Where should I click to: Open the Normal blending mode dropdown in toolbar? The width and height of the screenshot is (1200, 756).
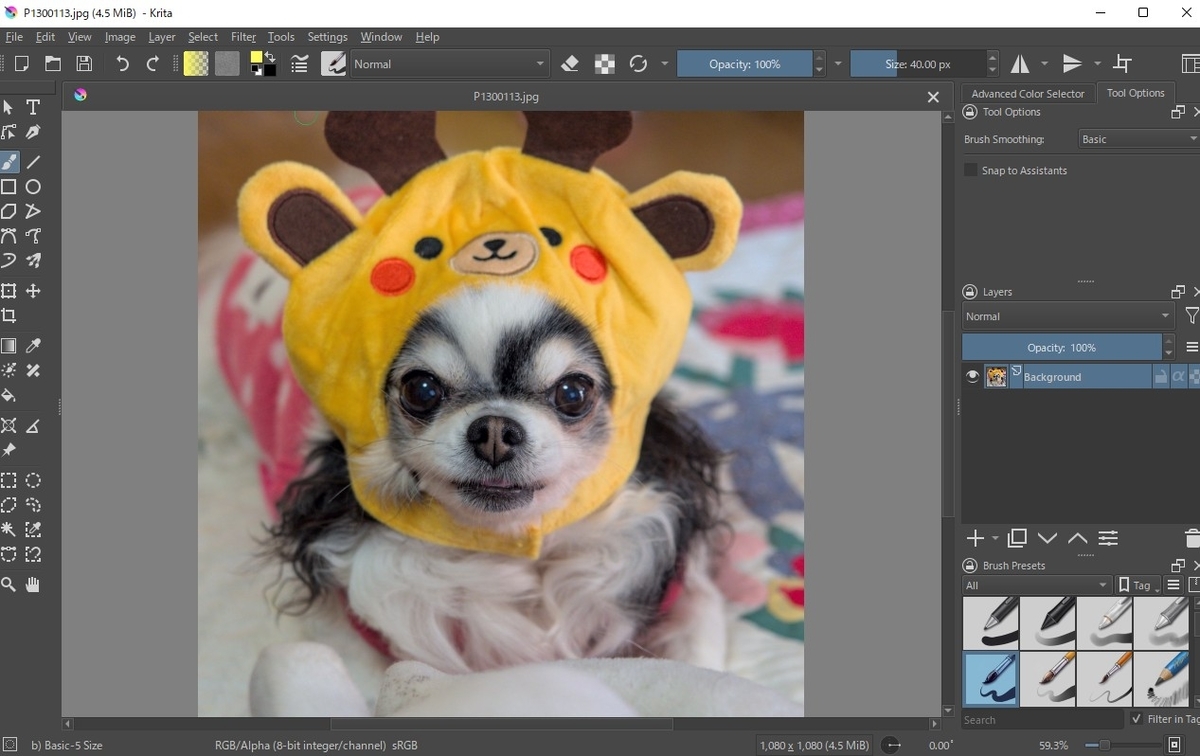(x=449, y=64)
